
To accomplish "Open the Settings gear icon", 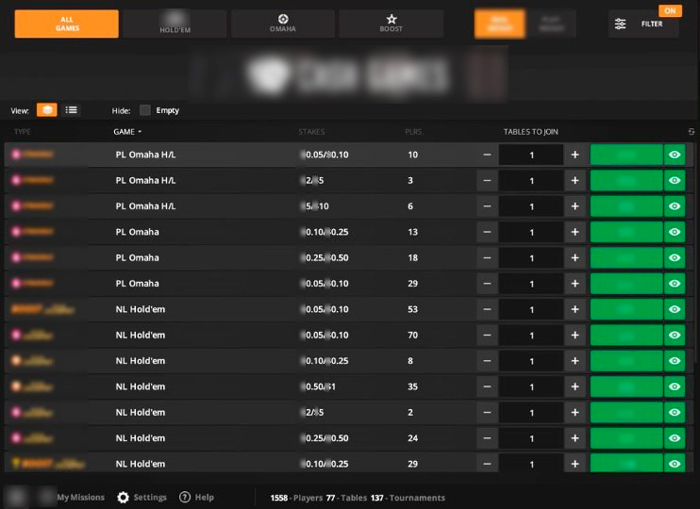I will (123, 497).
